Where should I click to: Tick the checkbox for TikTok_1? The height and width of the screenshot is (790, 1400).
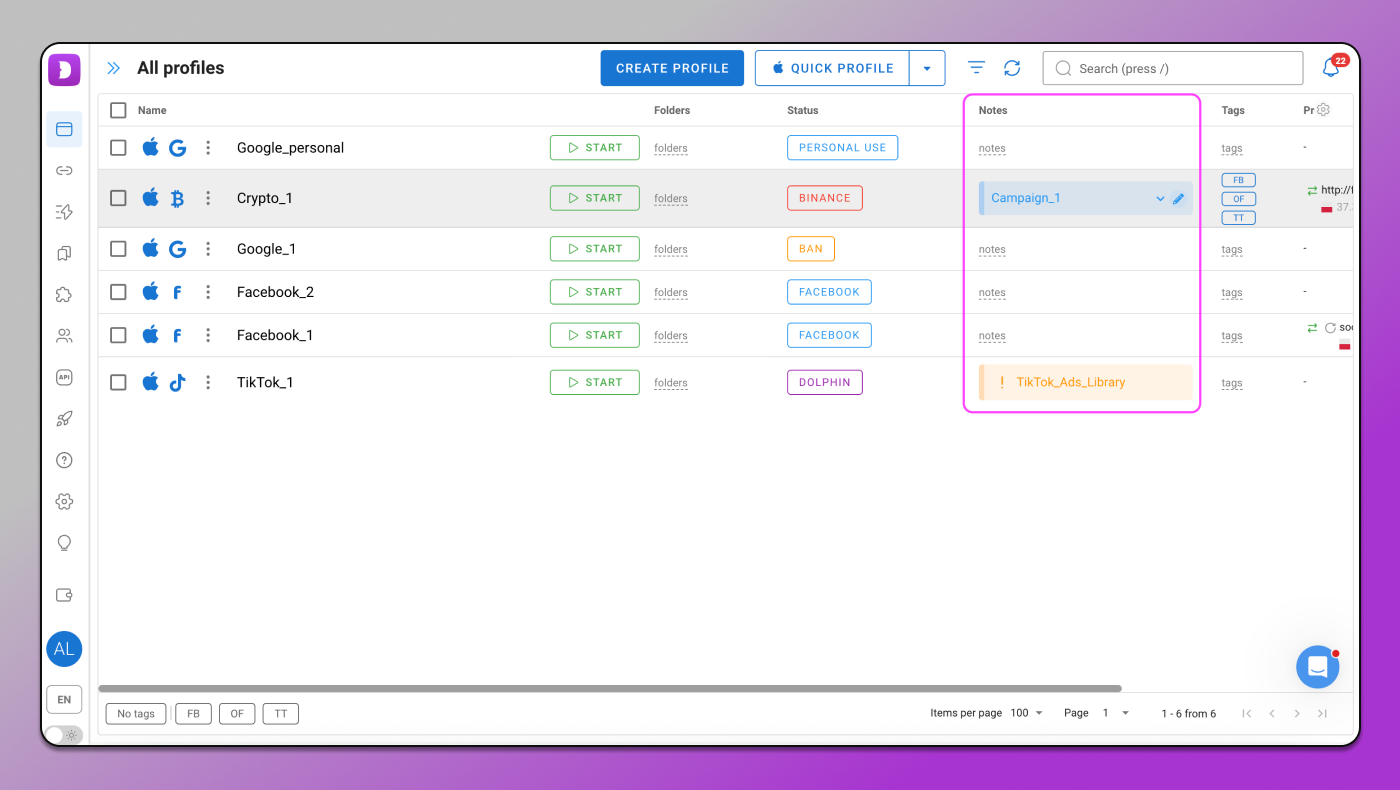[118, 382]
